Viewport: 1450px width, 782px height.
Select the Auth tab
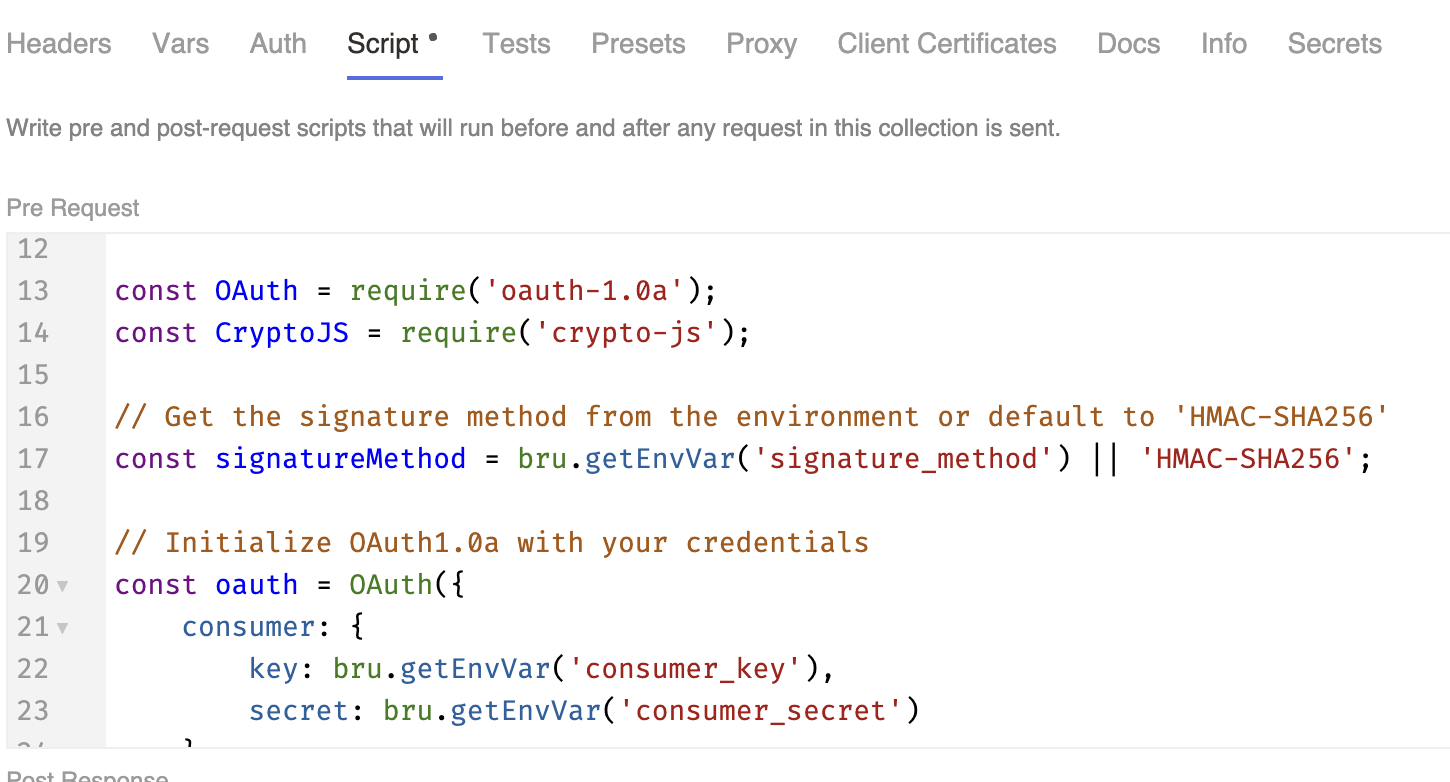278,44
